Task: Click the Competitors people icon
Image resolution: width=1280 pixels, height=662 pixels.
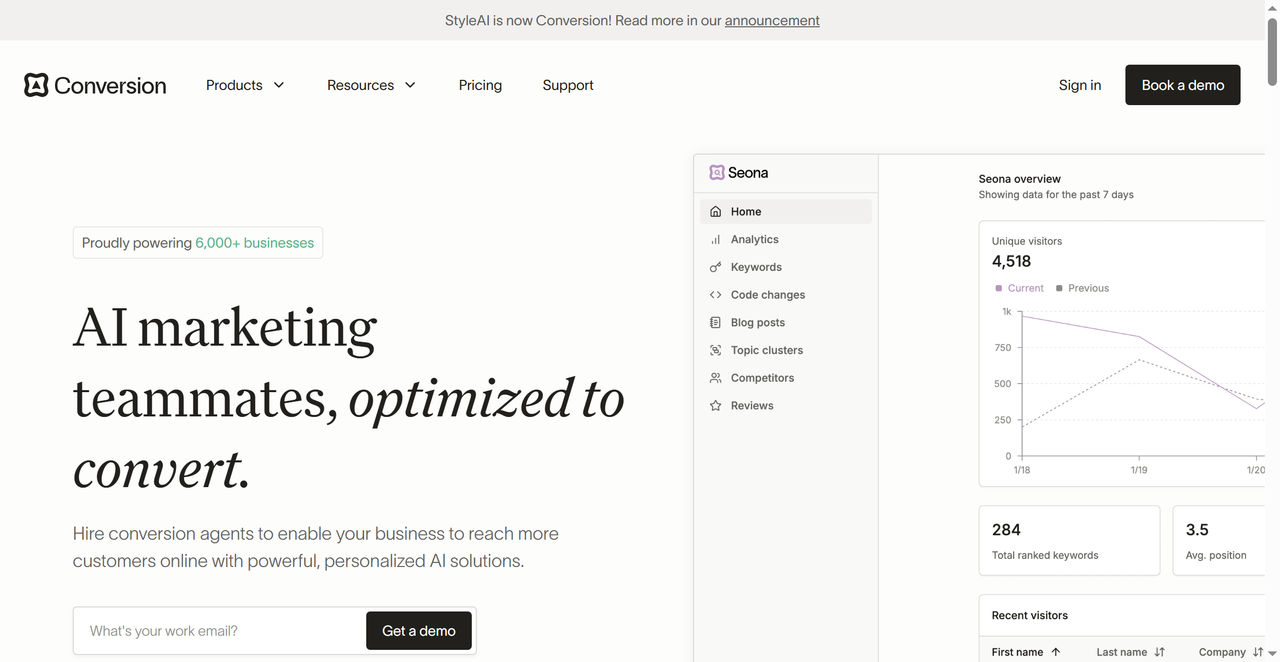Action: click(x=715, y=378)
